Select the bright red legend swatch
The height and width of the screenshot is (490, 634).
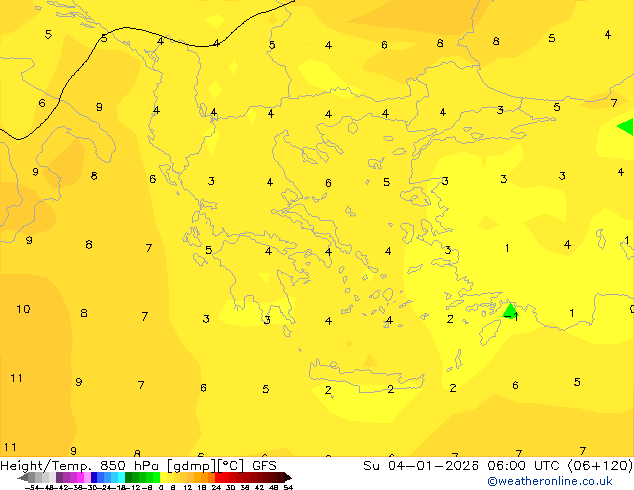coord(218,477)
